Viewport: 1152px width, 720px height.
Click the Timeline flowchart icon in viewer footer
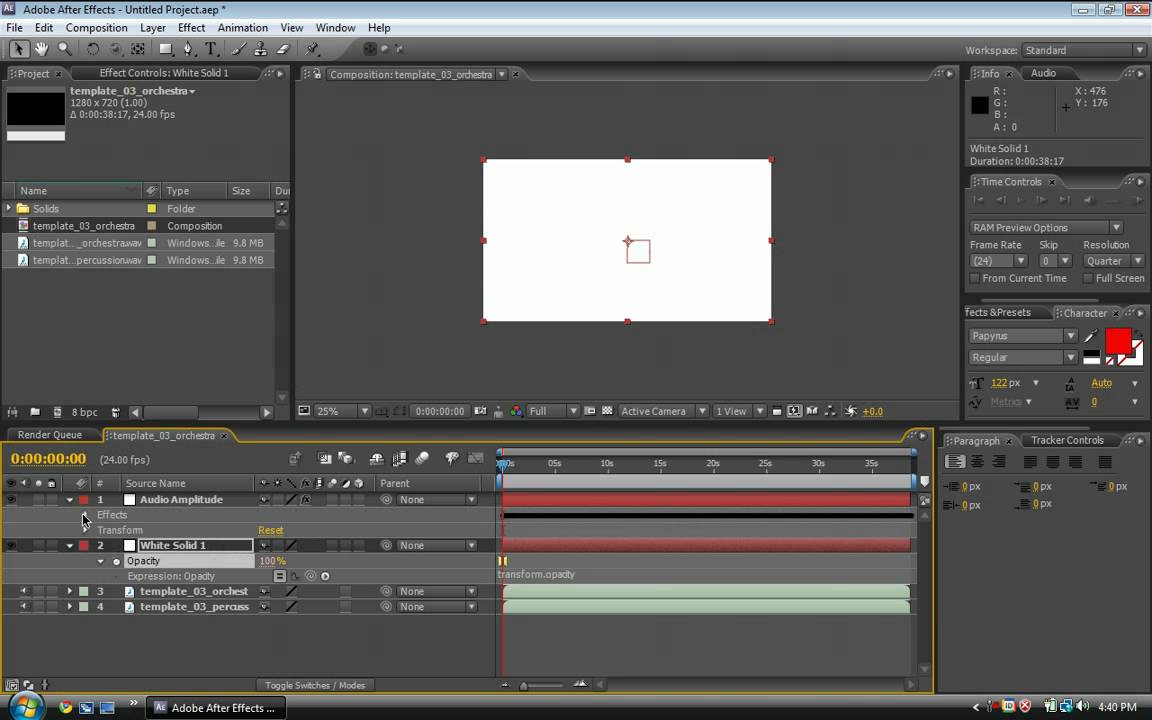830,411
